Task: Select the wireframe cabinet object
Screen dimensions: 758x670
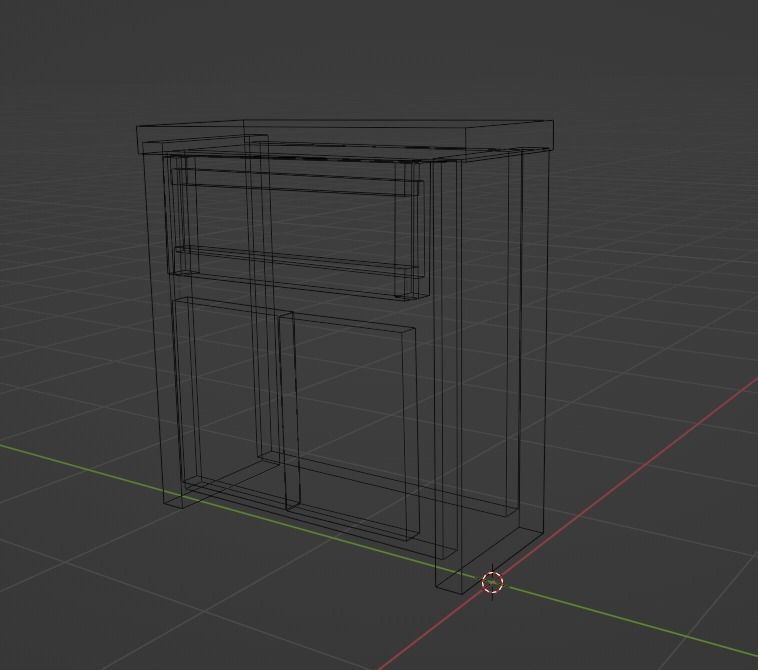Action: [345, 357]
